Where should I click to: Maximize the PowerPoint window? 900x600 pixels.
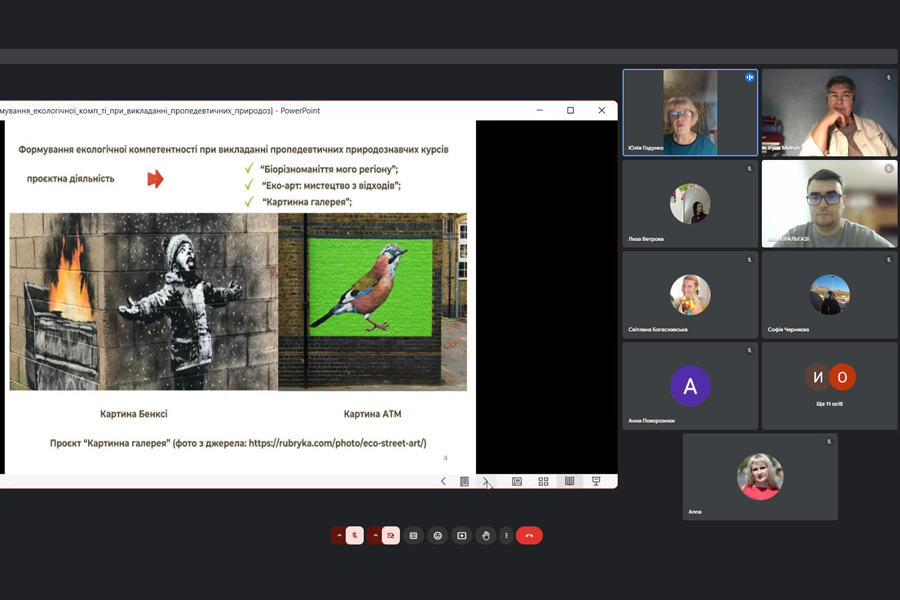[570, 110]
